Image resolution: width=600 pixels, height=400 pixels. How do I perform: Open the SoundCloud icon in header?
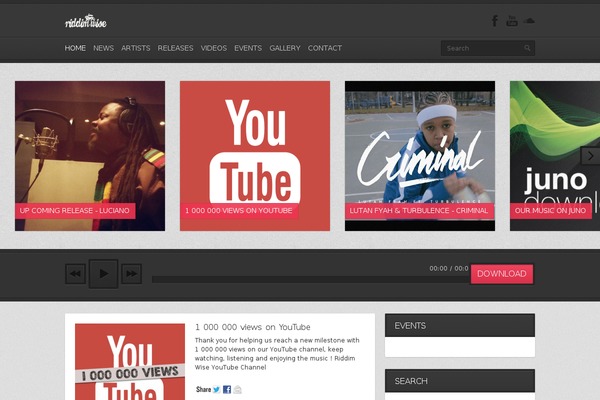(x=529, y=20)
